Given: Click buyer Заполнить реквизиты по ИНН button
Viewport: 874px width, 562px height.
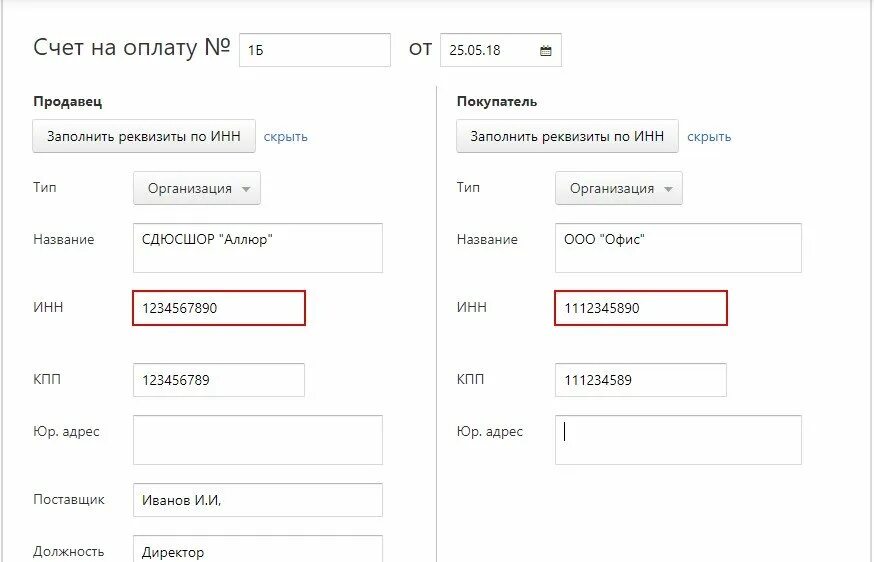Looking at the screenshot, I should pyautogui.click(x=567, y=136).
